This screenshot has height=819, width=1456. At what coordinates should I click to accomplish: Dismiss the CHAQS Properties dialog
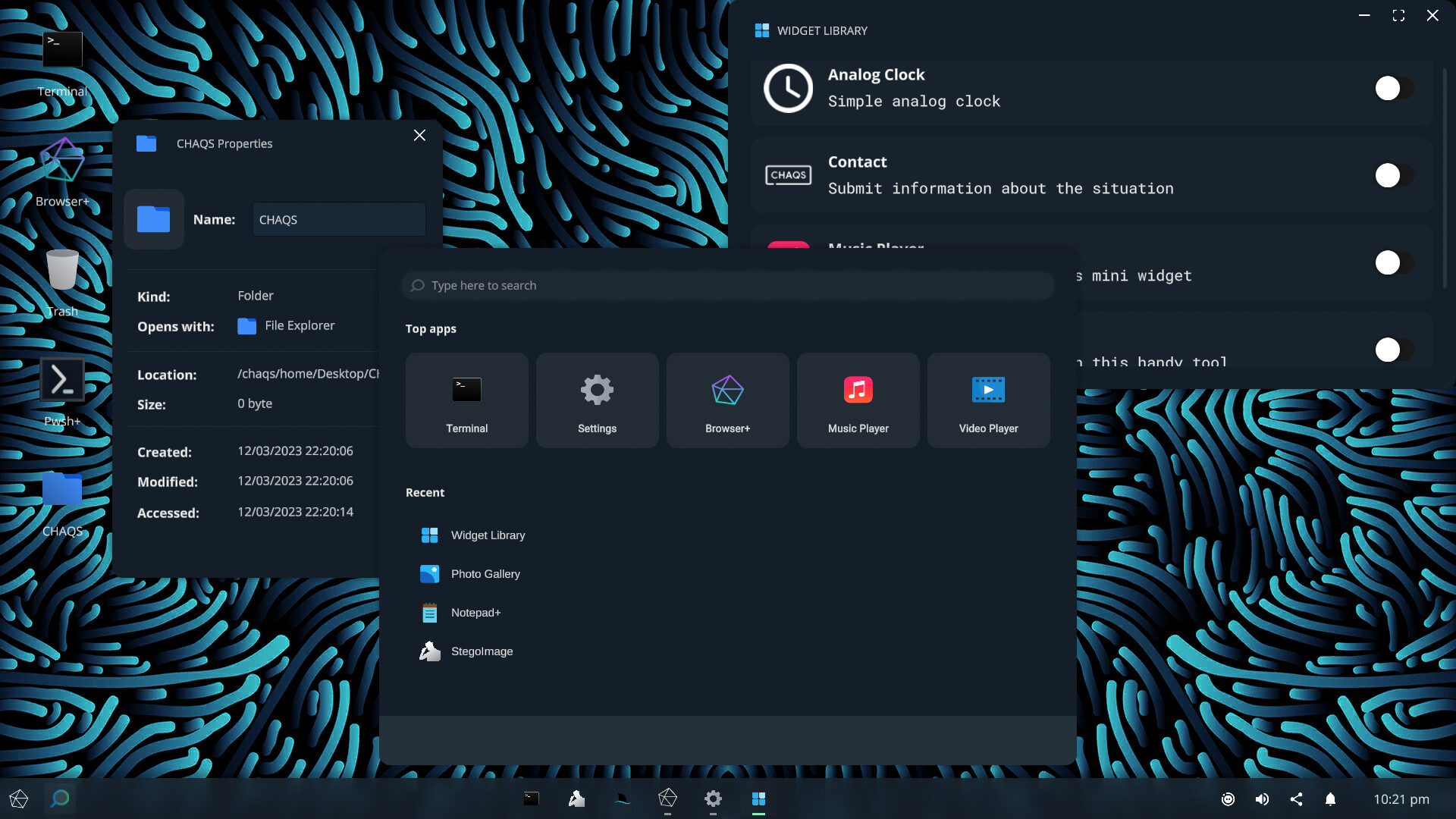[419, 135]
